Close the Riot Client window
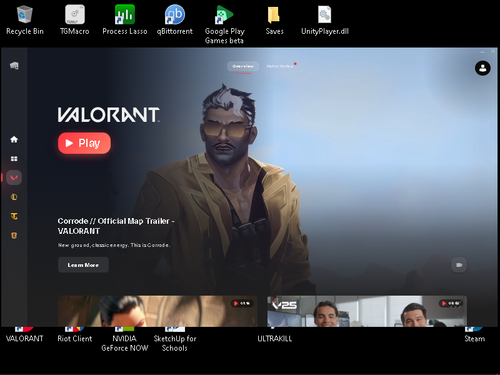Viewport: 500px width, 375px height. click(493, 51)
